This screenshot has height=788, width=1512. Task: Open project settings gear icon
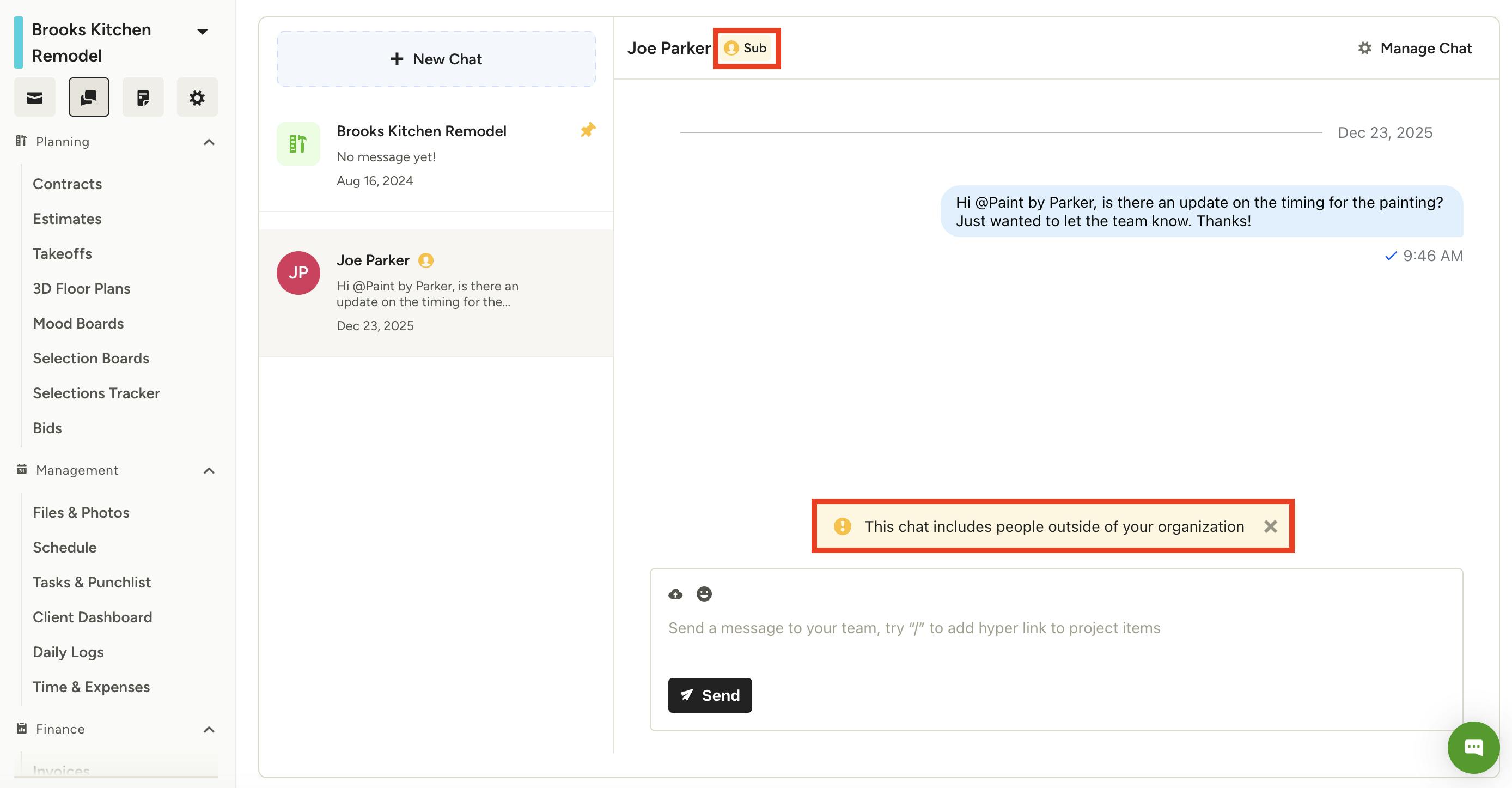point(197,98)
